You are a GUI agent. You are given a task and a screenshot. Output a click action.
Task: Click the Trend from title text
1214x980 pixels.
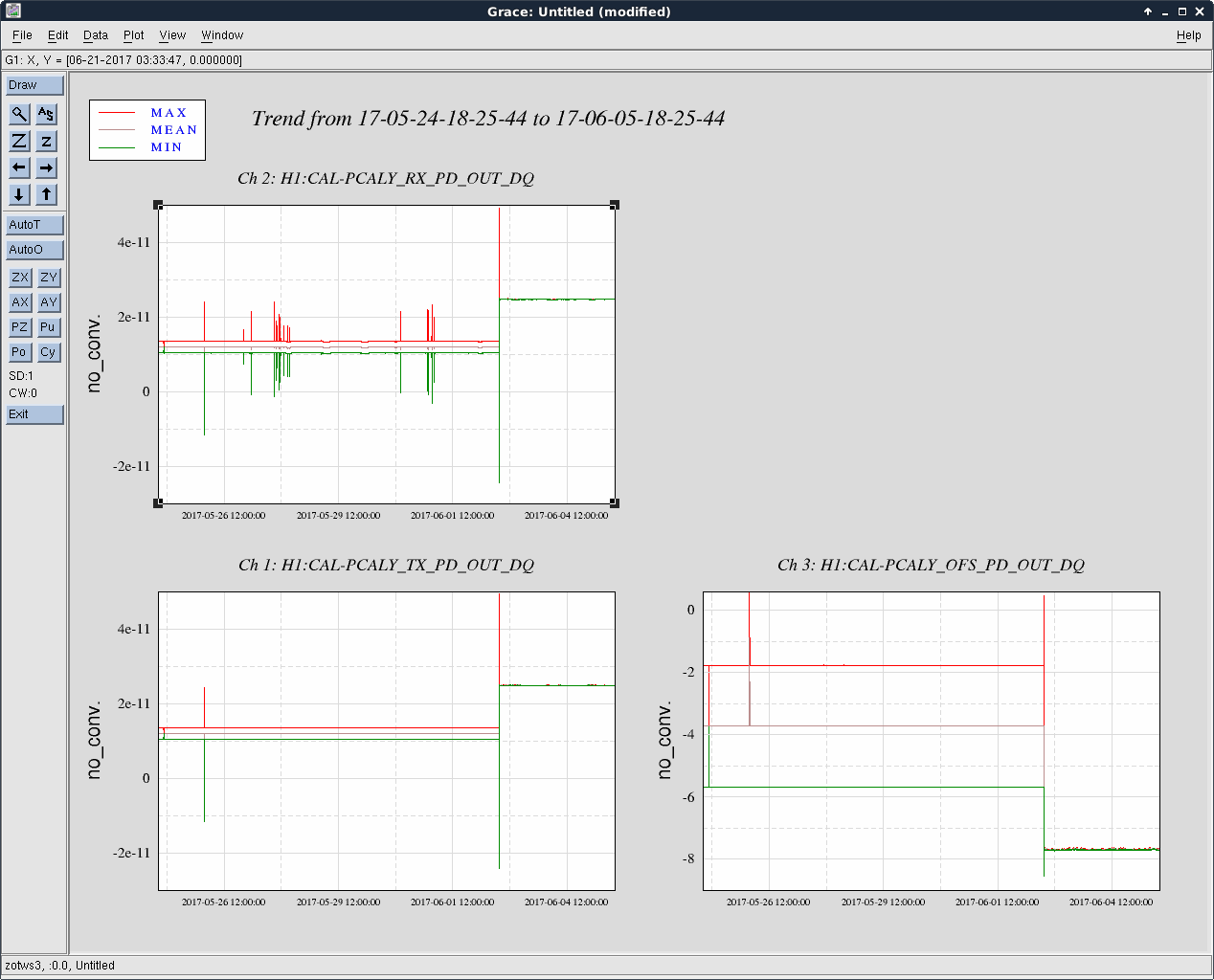pyautogui.click(x=488, y=119)
